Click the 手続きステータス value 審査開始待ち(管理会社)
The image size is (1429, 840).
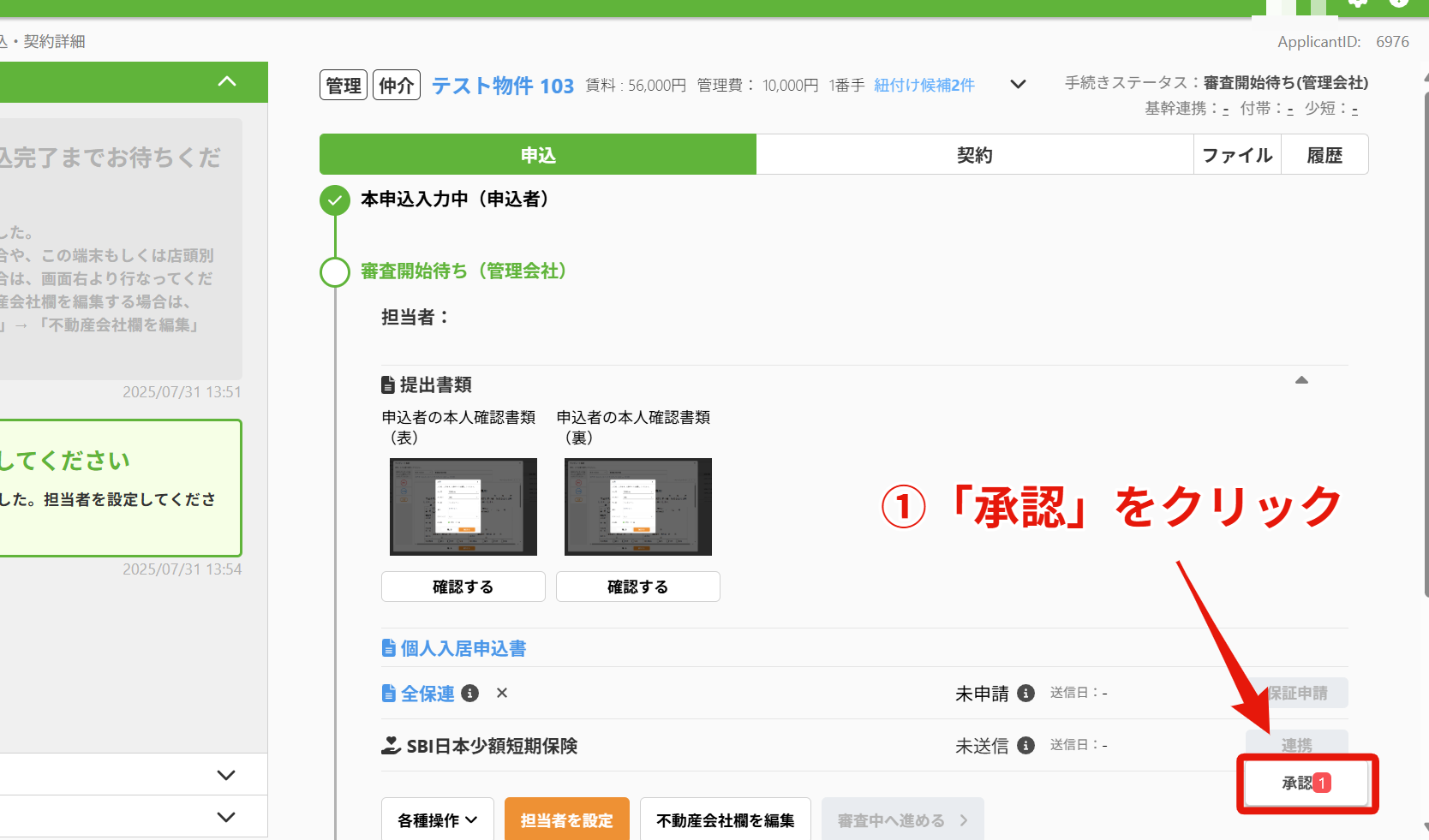coord(1285,83)
